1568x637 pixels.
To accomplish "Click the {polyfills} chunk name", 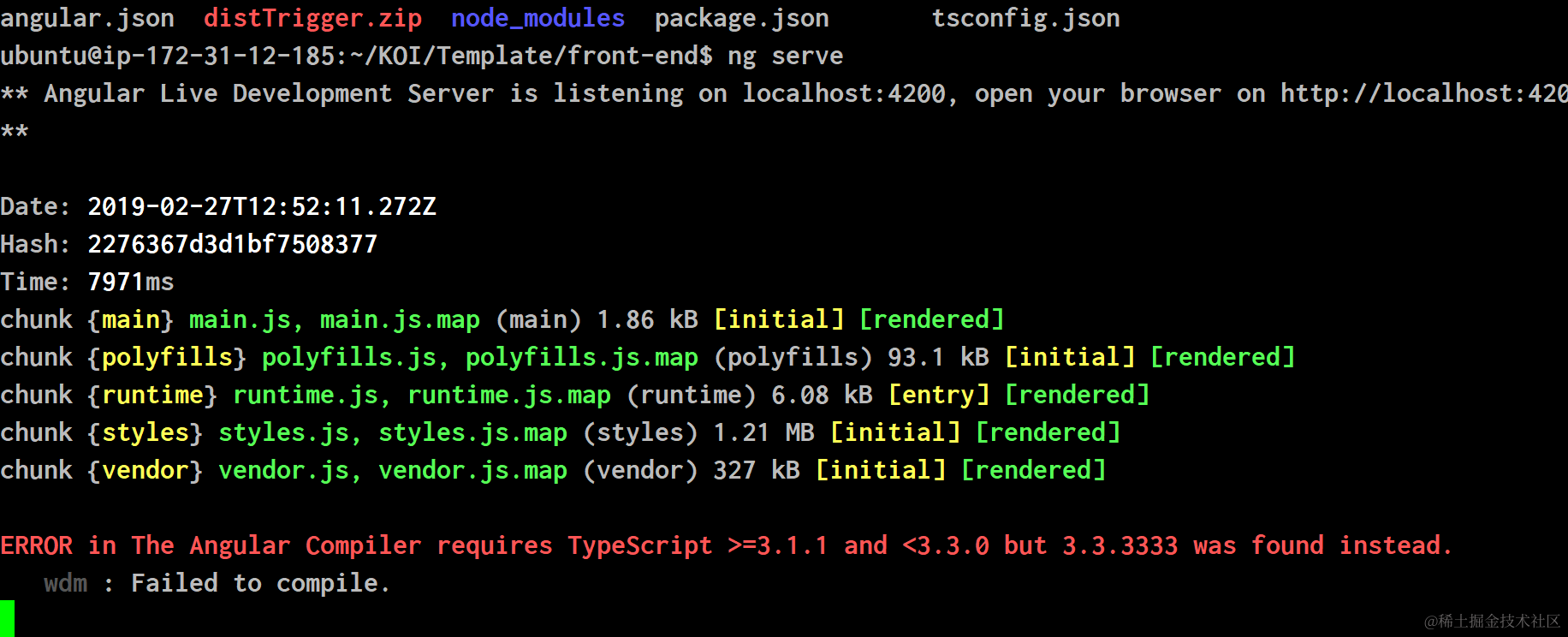I will (x=167, y=358).
